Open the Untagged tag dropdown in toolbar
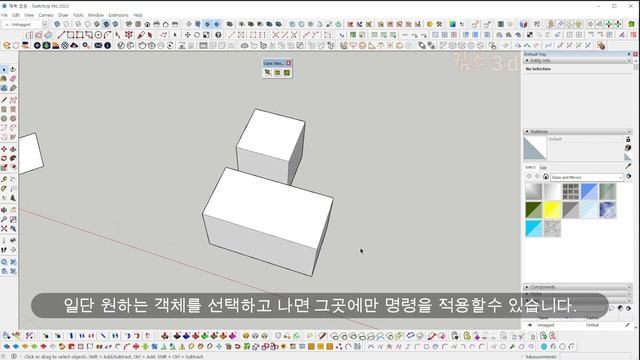Screen dimensions: 640x360 [x=45, y=24]
